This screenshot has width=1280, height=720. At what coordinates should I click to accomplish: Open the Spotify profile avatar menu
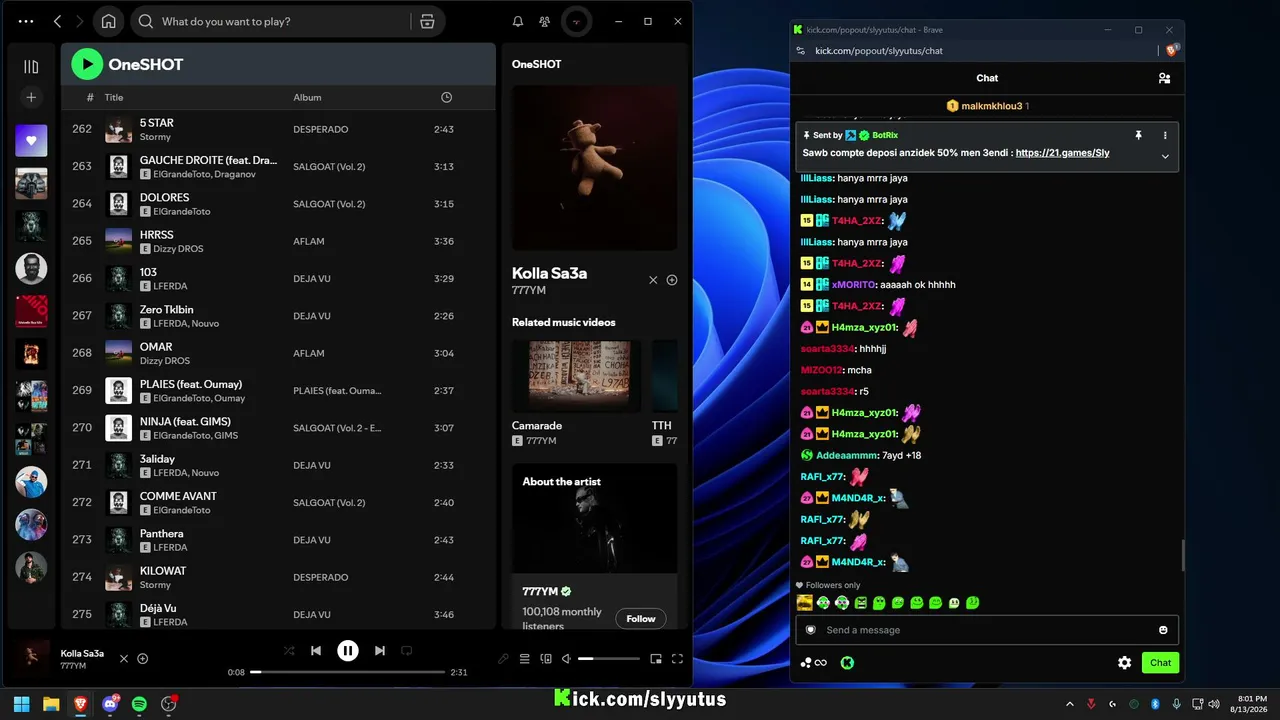[576, 21]
